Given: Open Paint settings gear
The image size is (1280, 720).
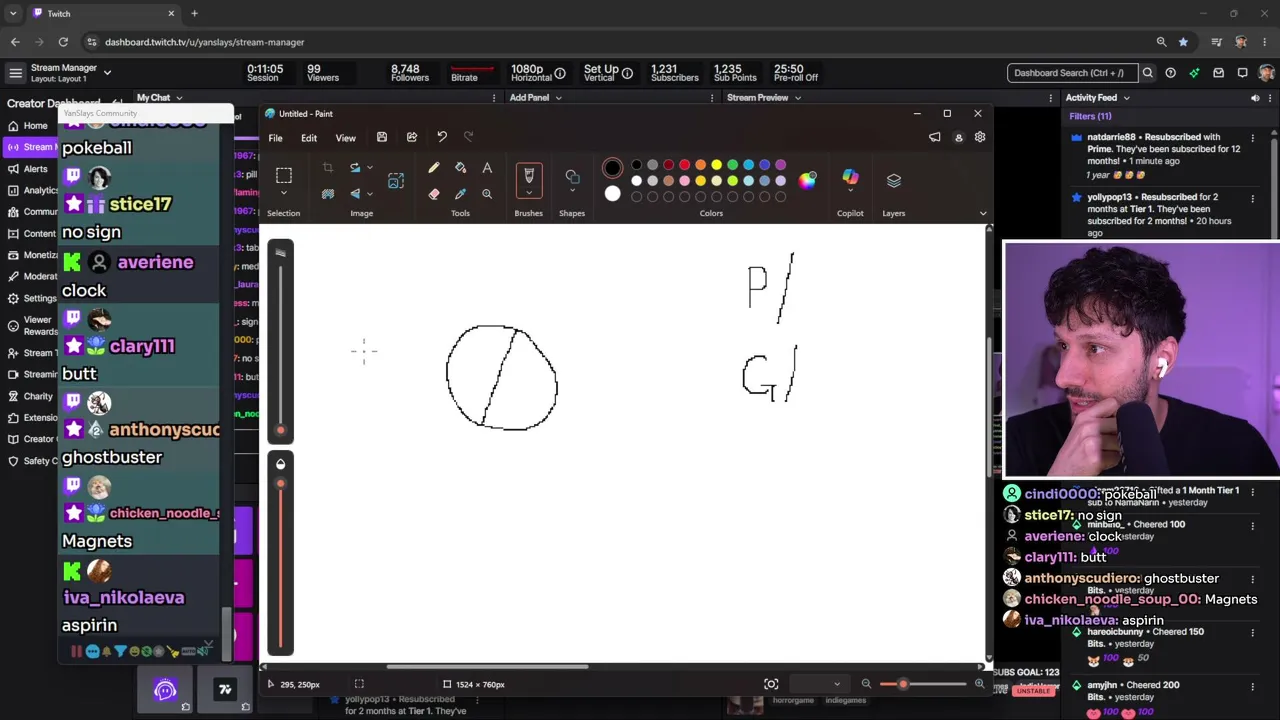Looking at the screenshot, I should [x=980, y=137].
